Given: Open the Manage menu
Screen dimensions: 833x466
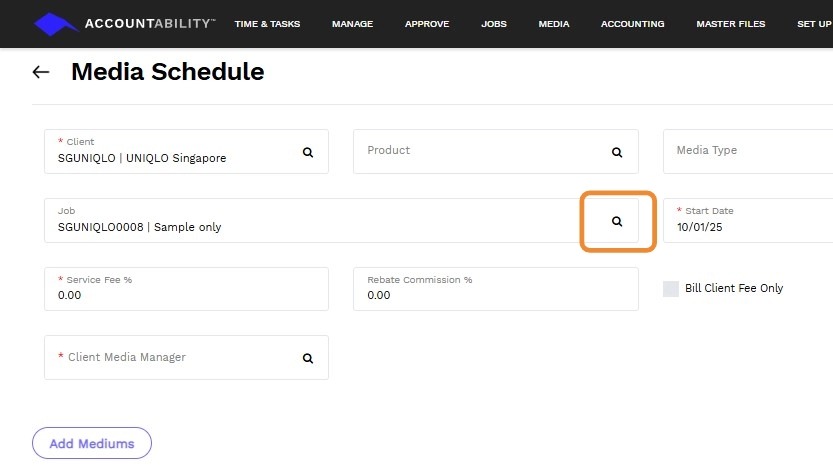Looking at the screenshot, I should click(x=352, y=24).
